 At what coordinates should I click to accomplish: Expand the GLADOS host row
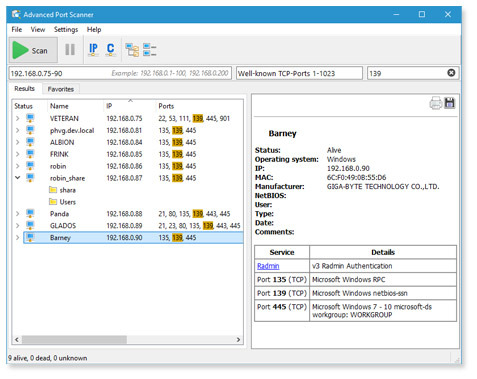(x=17, y=225)
